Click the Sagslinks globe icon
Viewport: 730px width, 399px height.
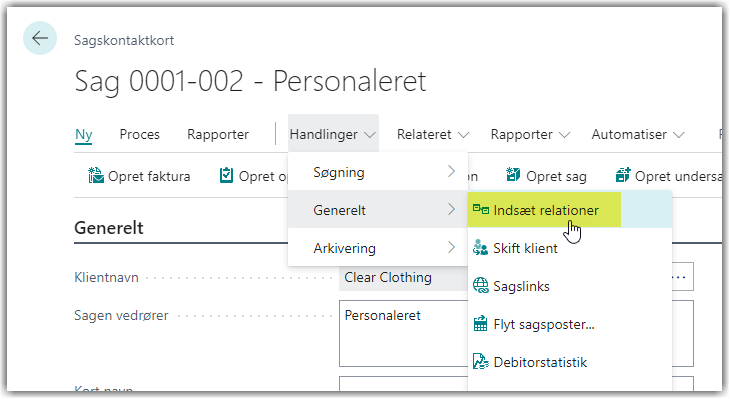coord(480,285)
